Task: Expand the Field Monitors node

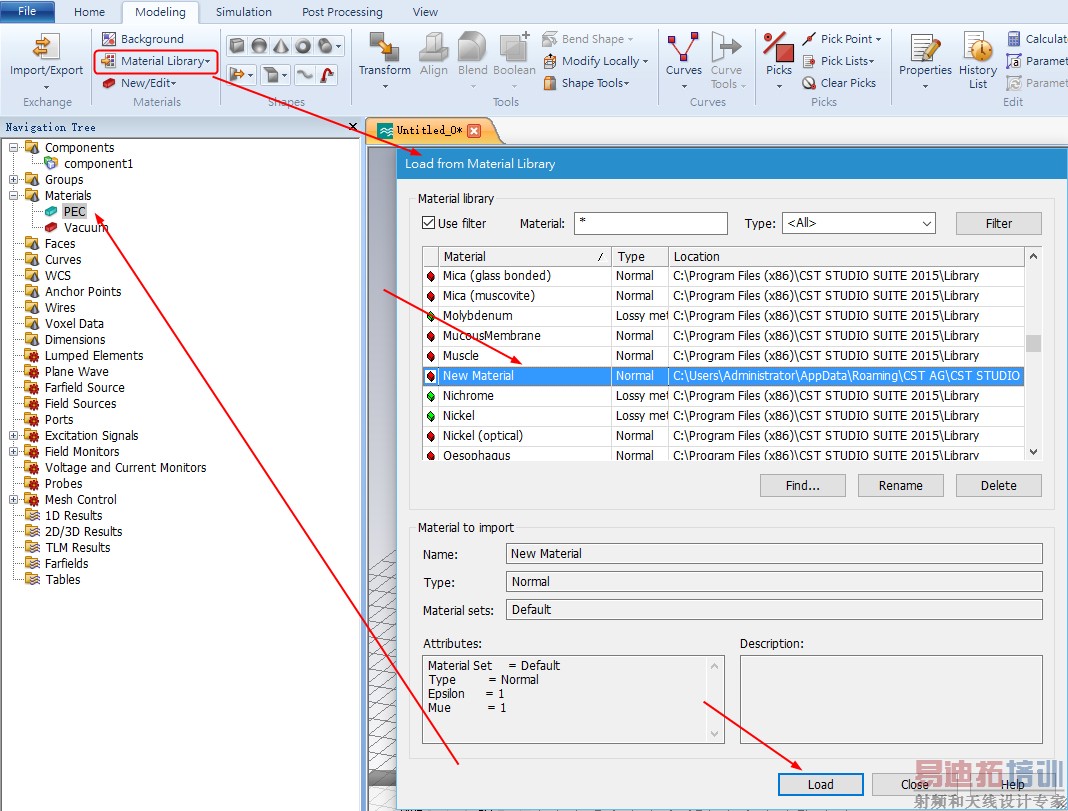Action: point(13,451)
